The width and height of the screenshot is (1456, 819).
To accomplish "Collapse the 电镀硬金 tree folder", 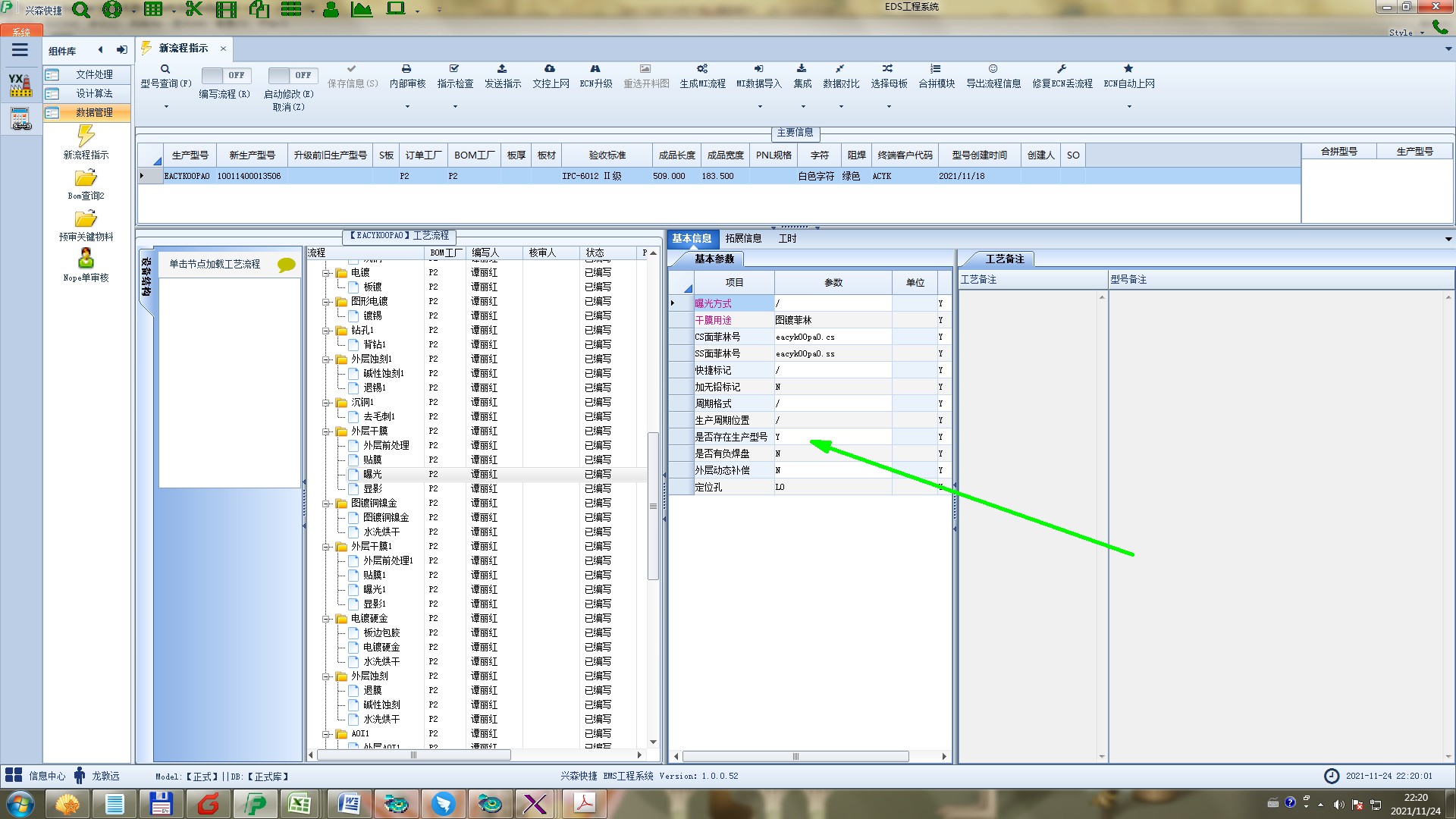I will (326, 619).
